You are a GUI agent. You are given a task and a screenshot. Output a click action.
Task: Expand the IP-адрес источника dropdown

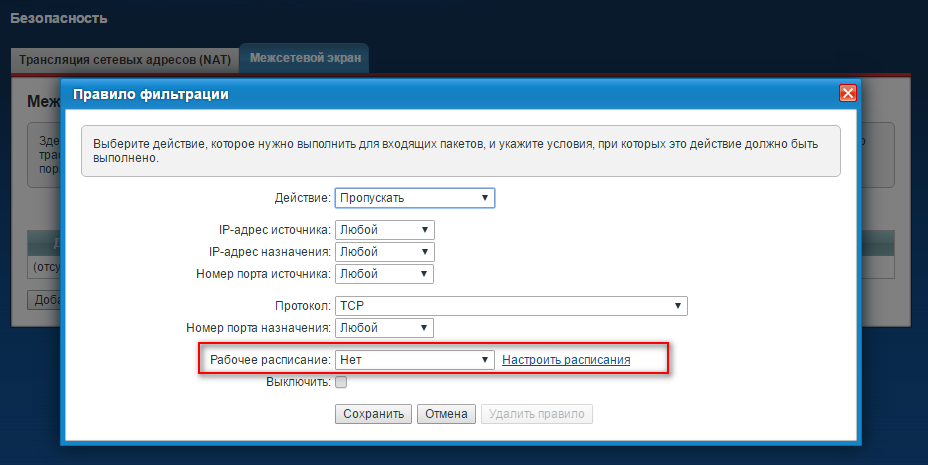384,230
